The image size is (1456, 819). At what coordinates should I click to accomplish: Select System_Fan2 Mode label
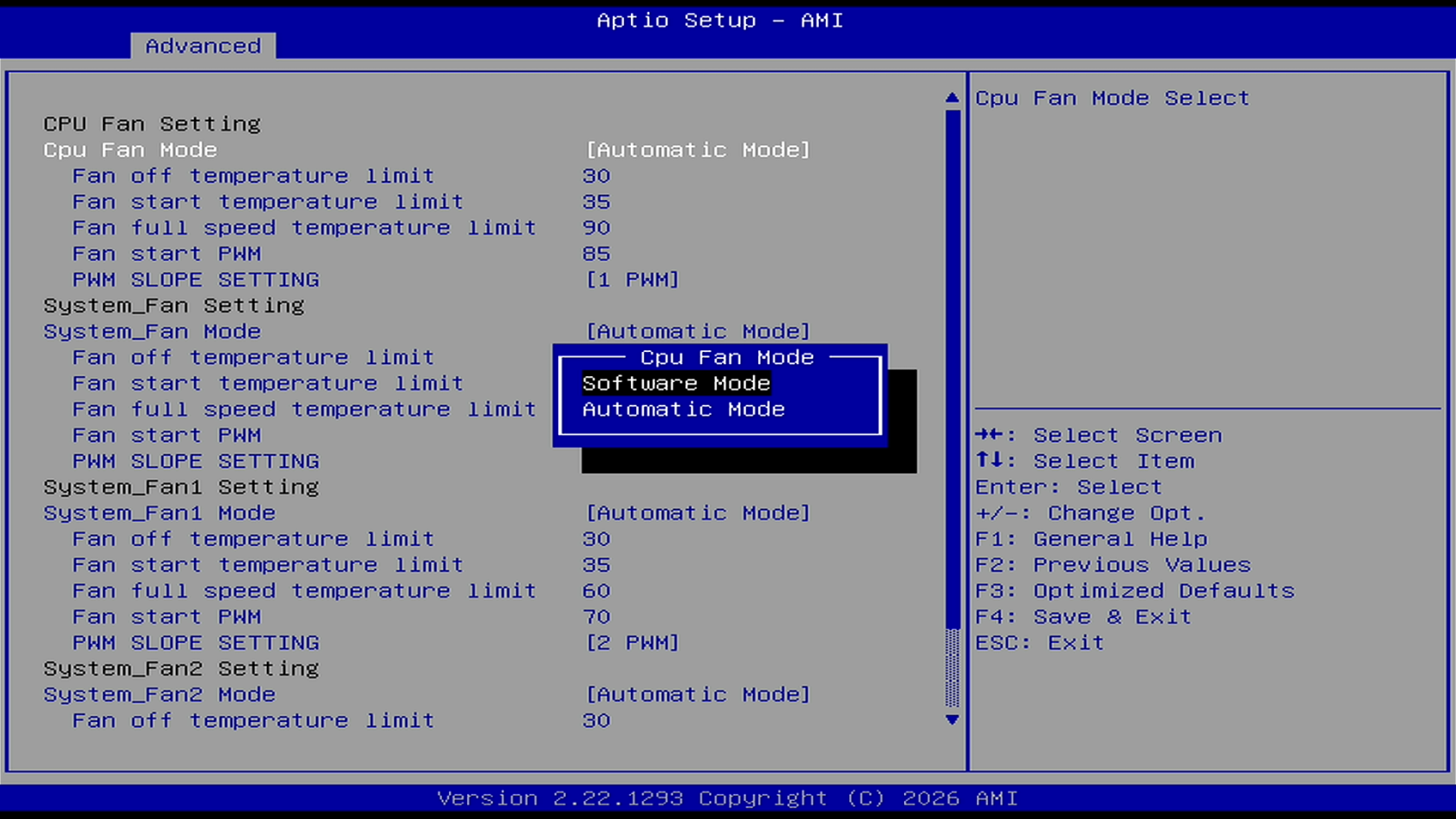click(159, 695)
